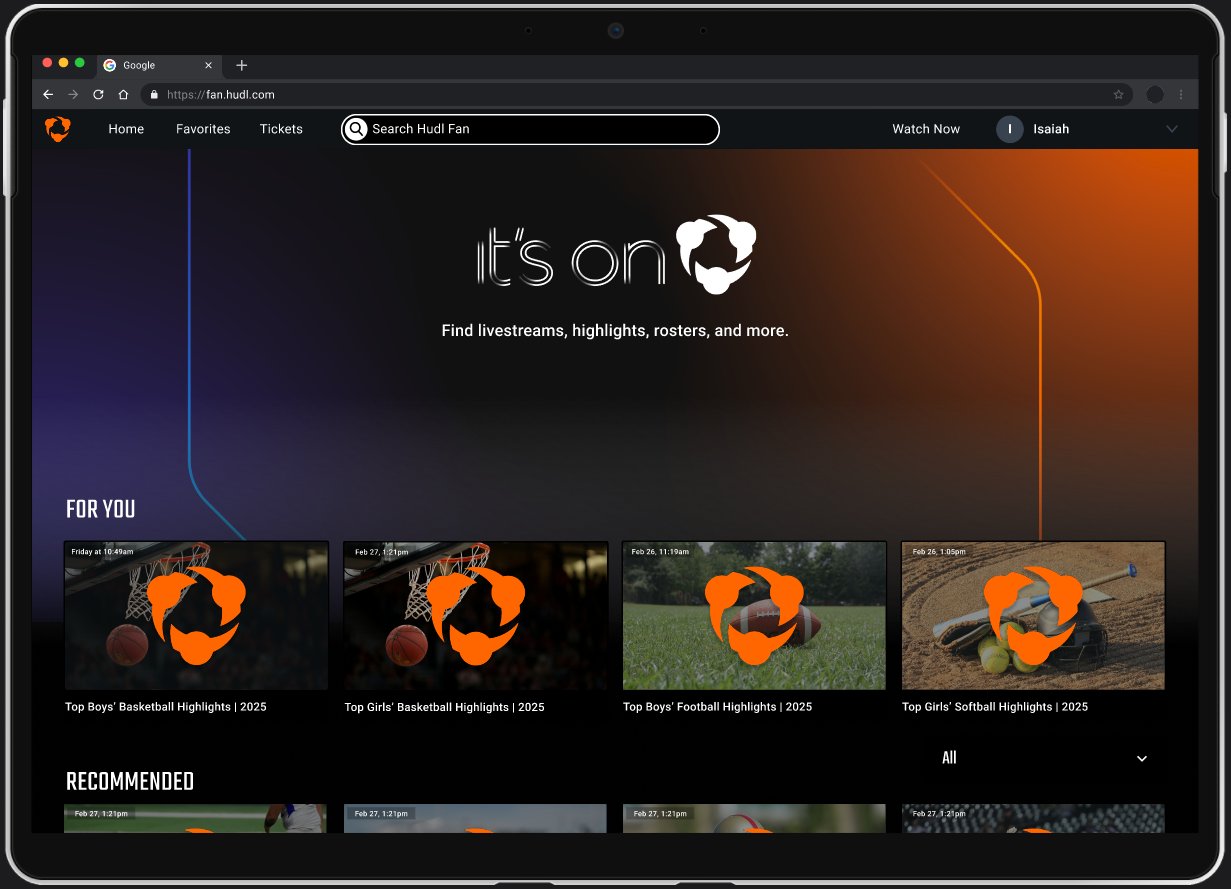Screen dimensions: 1231x889
Task: Click the browser forward arrow
Action: [73, 94]
